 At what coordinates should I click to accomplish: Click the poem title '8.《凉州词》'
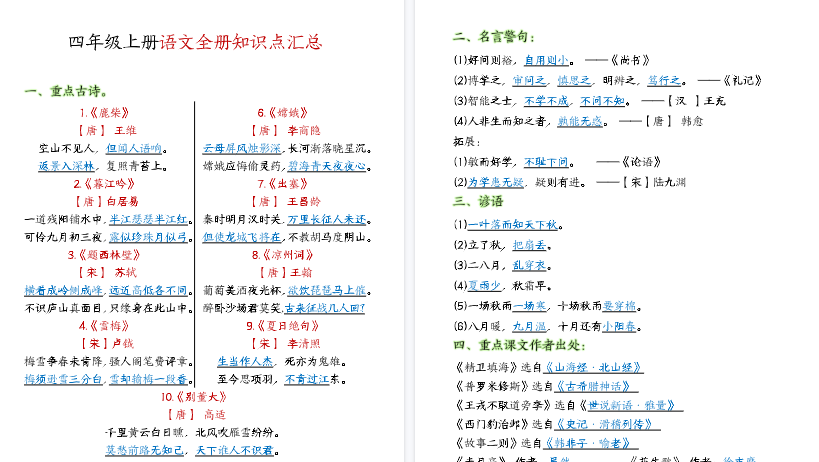point(283,255)
